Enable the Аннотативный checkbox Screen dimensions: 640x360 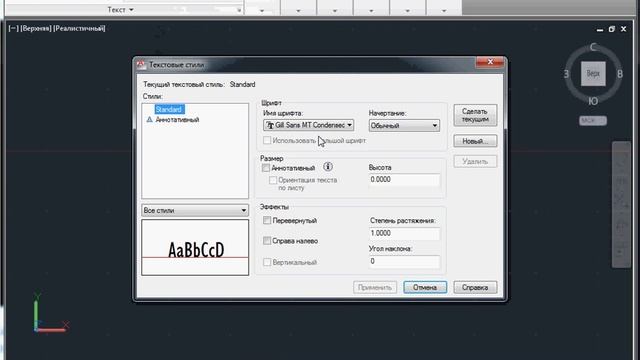(x=266, y=168)
